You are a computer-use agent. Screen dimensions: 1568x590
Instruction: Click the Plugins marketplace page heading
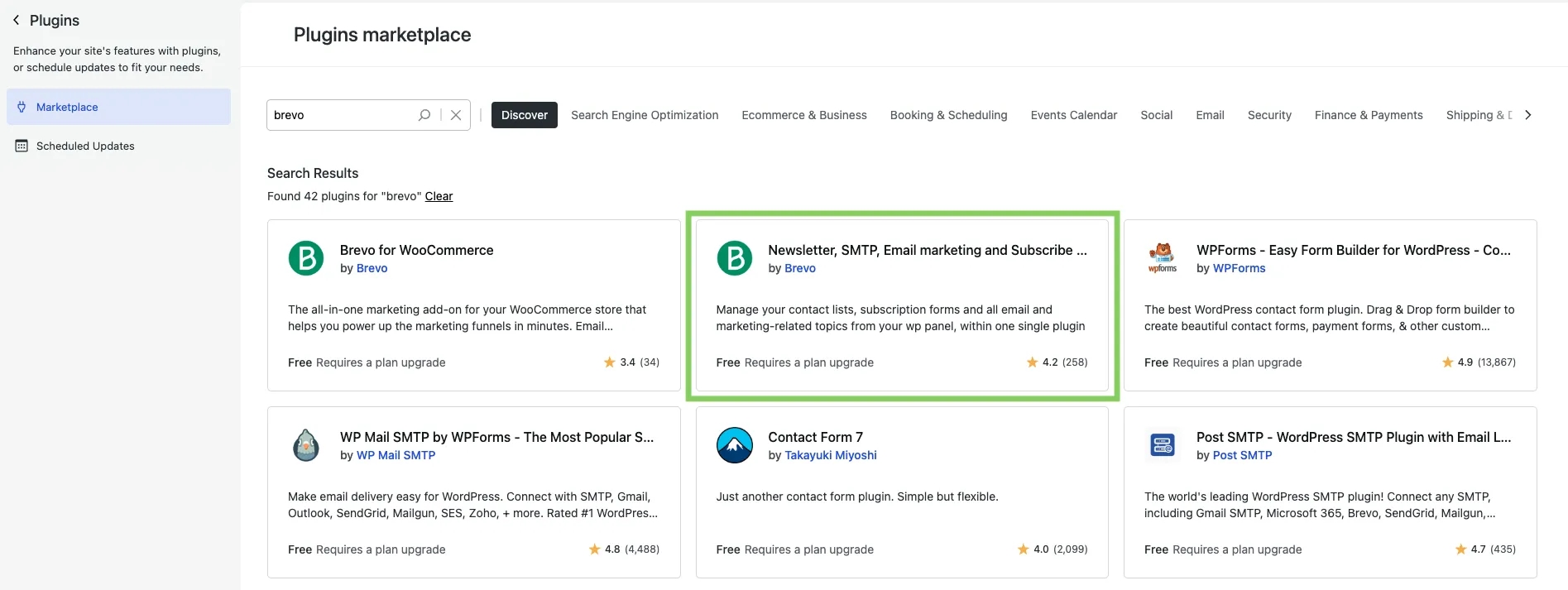click(382, 35)
